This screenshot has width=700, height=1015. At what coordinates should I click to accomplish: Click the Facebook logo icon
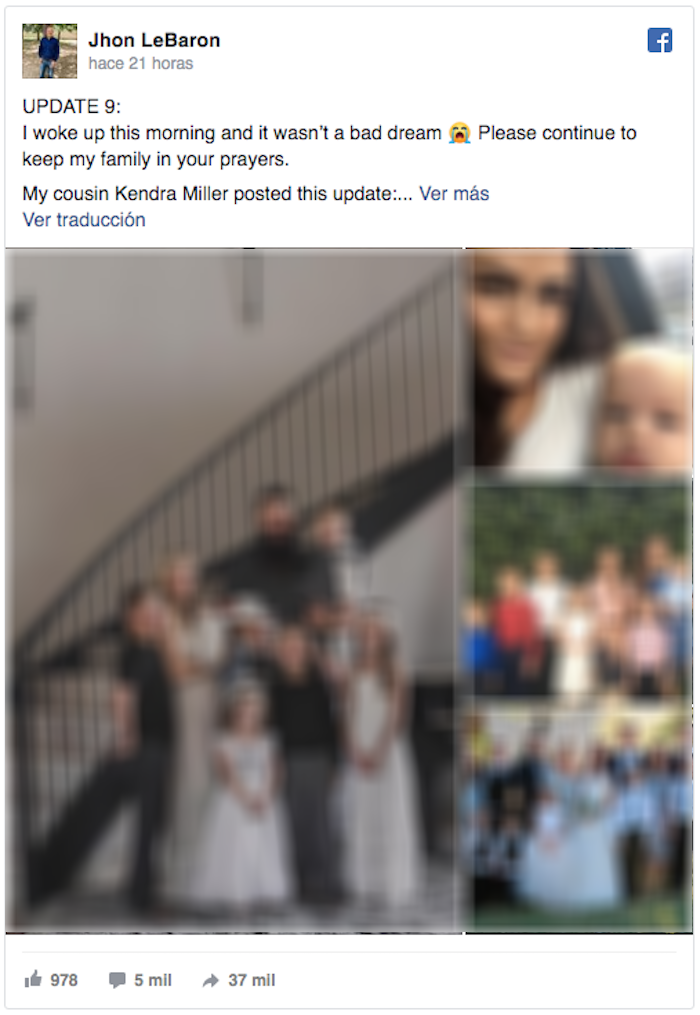click(659, 40)
